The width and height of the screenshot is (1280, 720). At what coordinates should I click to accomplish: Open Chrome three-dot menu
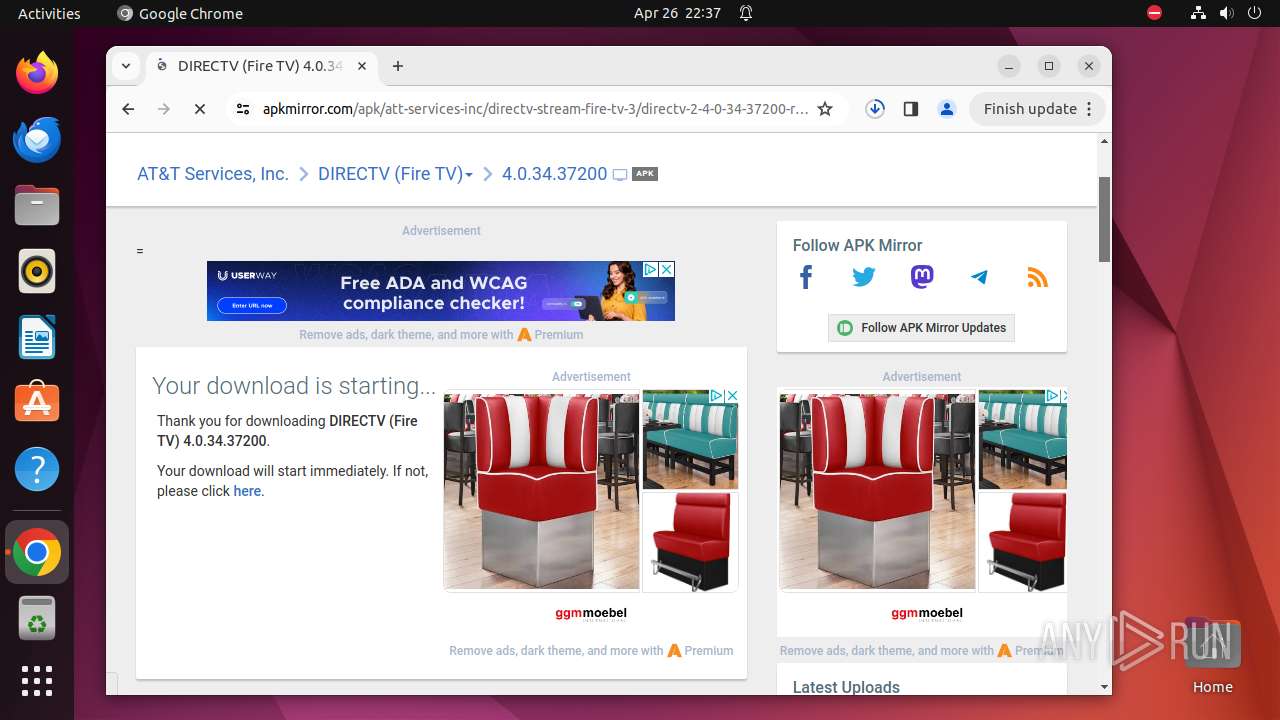tap(1089, 109)
